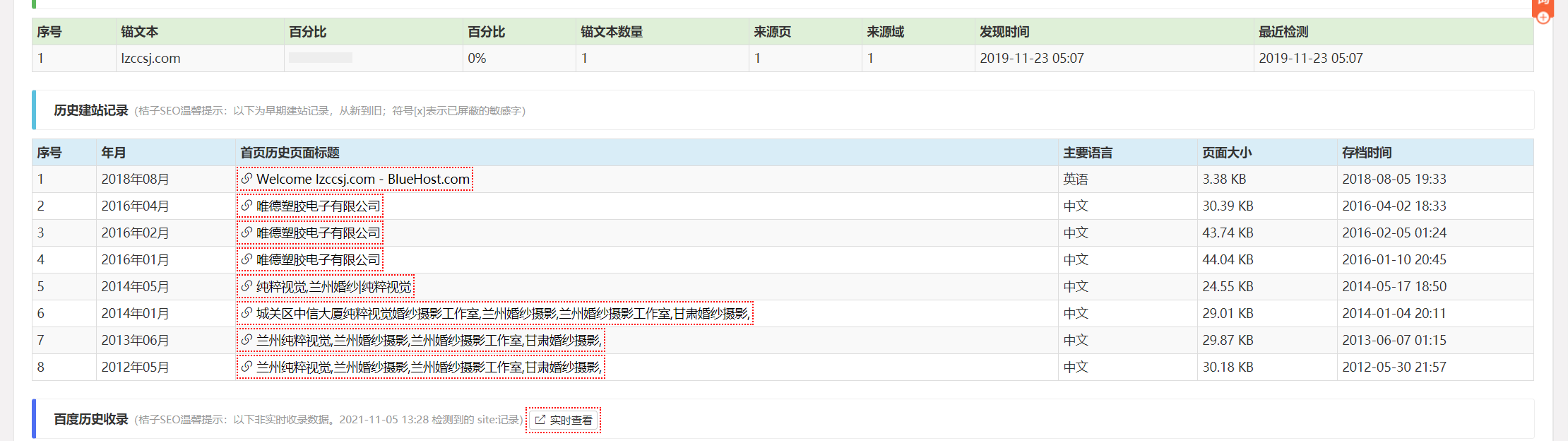Select the 2019-11-23 05:07 discovery time cell
Viewport: 1568px width, 441px height.
pyautogui.click(x=1115, y=59)
